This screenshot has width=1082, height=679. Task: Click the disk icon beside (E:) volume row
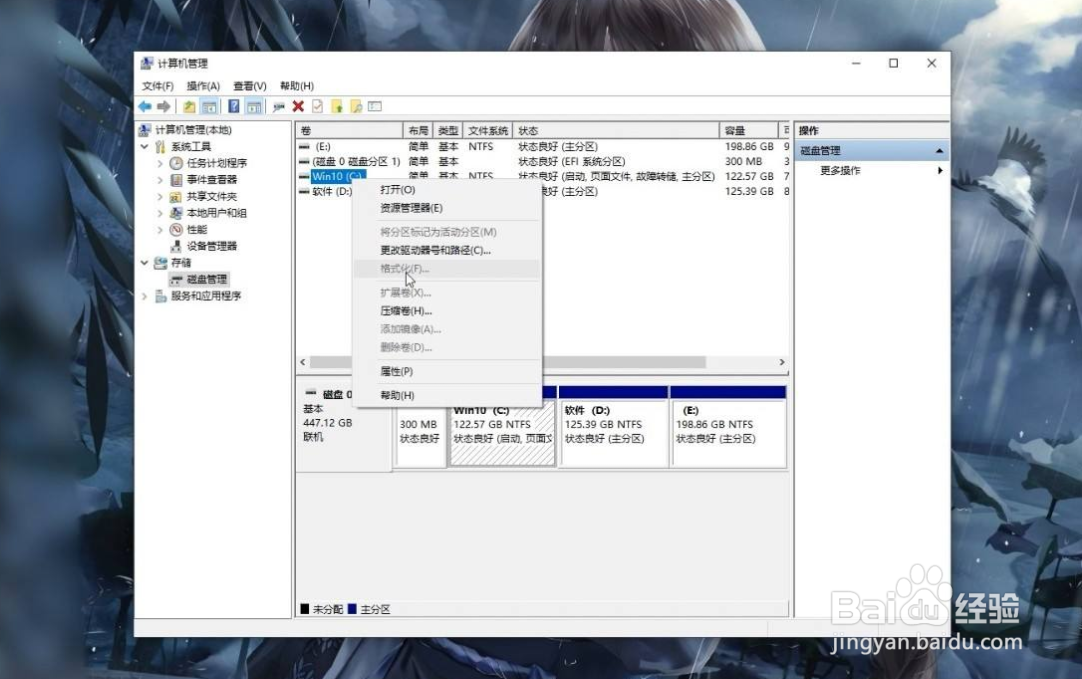[x=304, y=146]
